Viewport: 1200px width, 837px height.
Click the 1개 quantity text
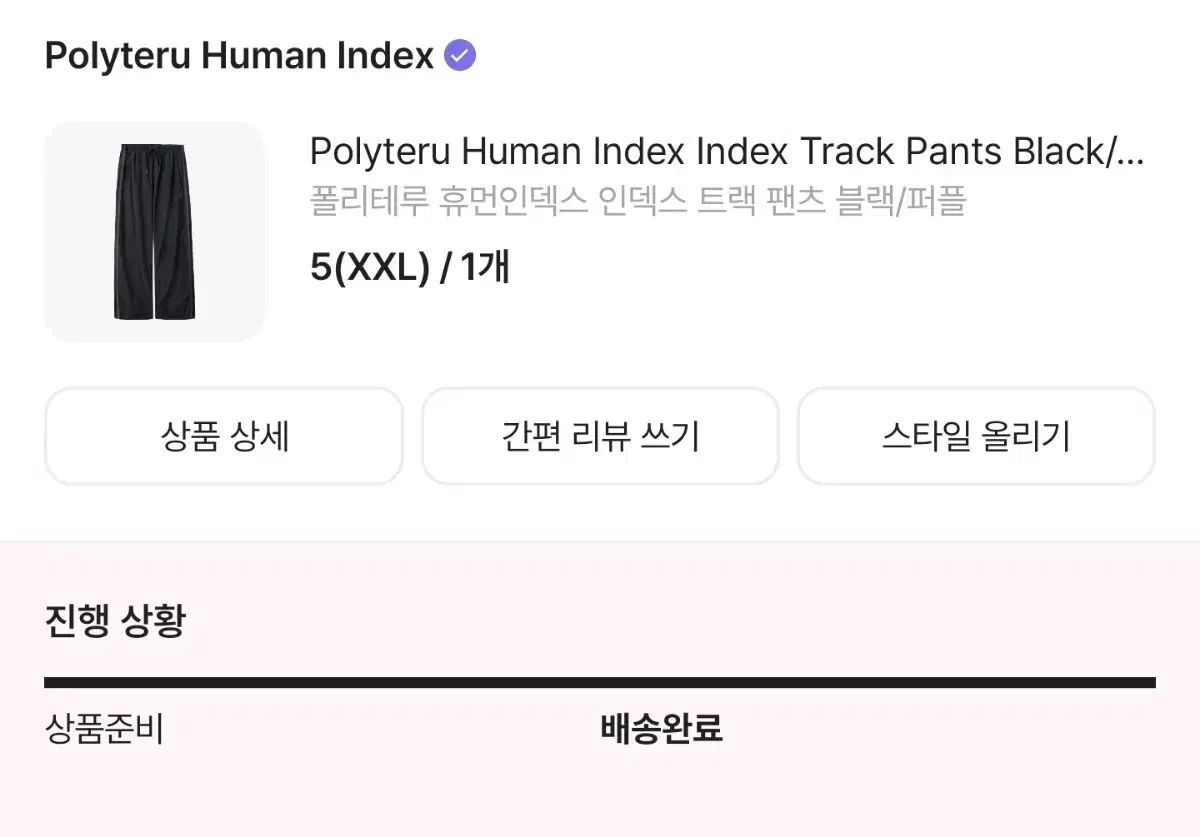tap(485, 267)
